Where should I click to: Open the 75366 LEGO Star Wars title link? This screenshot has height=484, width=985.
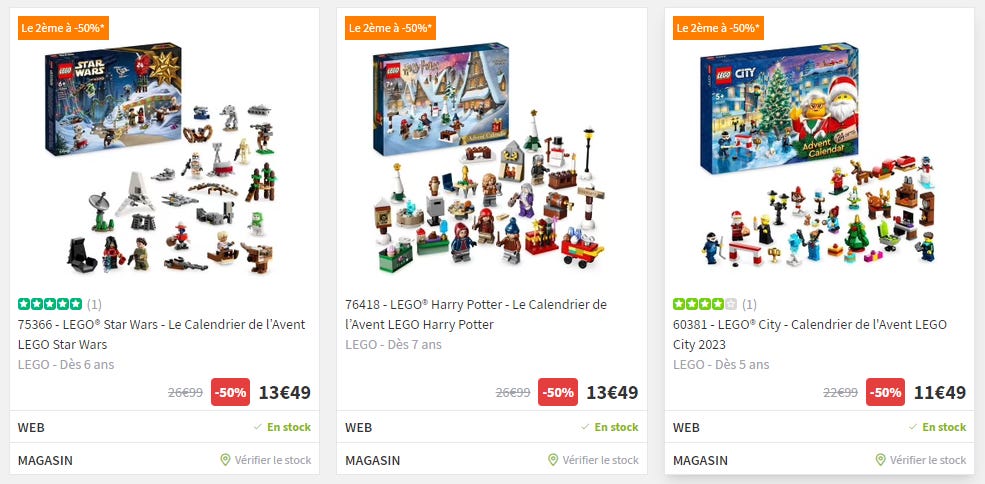coord(161,334)
